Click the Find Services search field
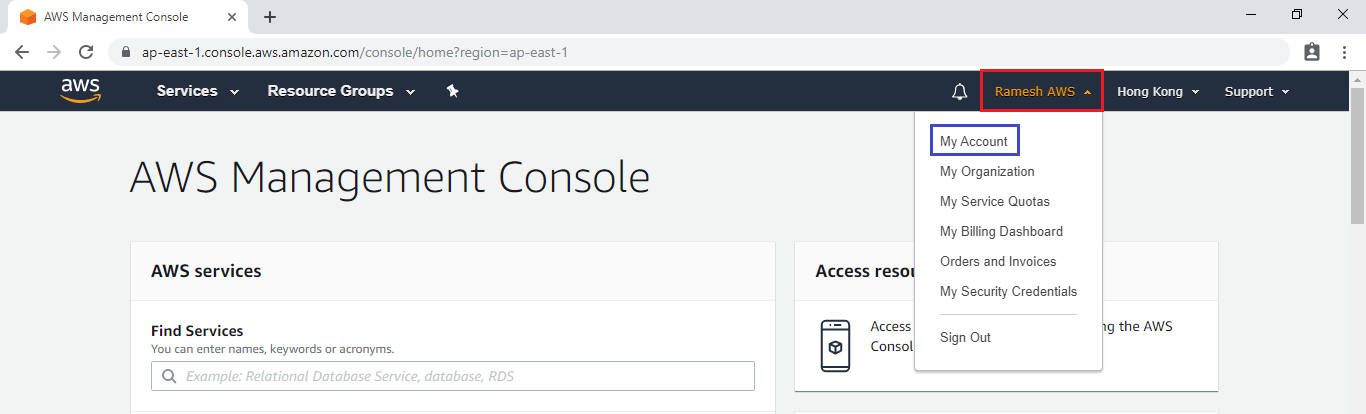1366x414 pixels. coord(453,377)
